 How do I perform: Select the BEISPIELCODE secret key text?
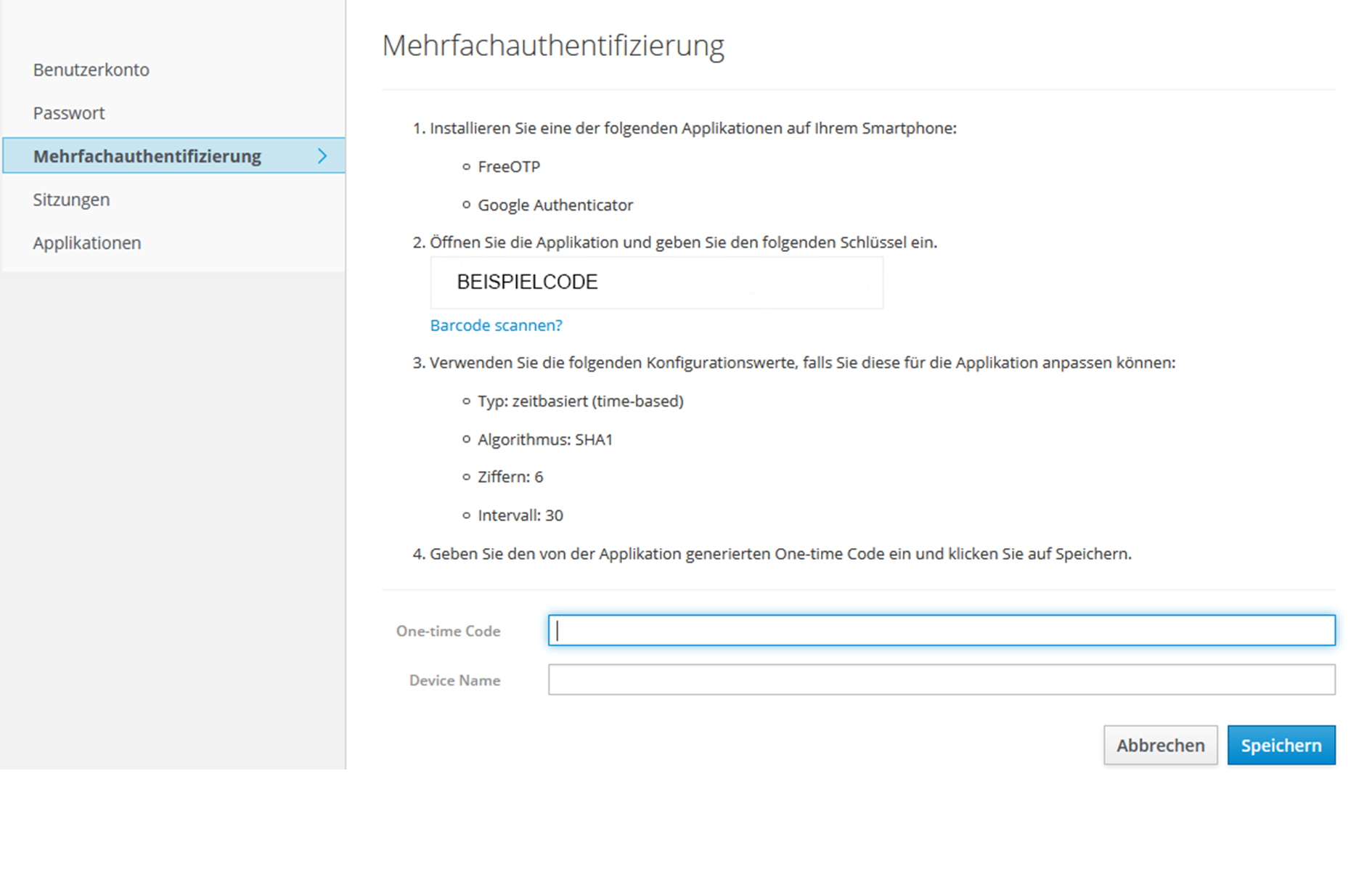[x=526, y=282]
